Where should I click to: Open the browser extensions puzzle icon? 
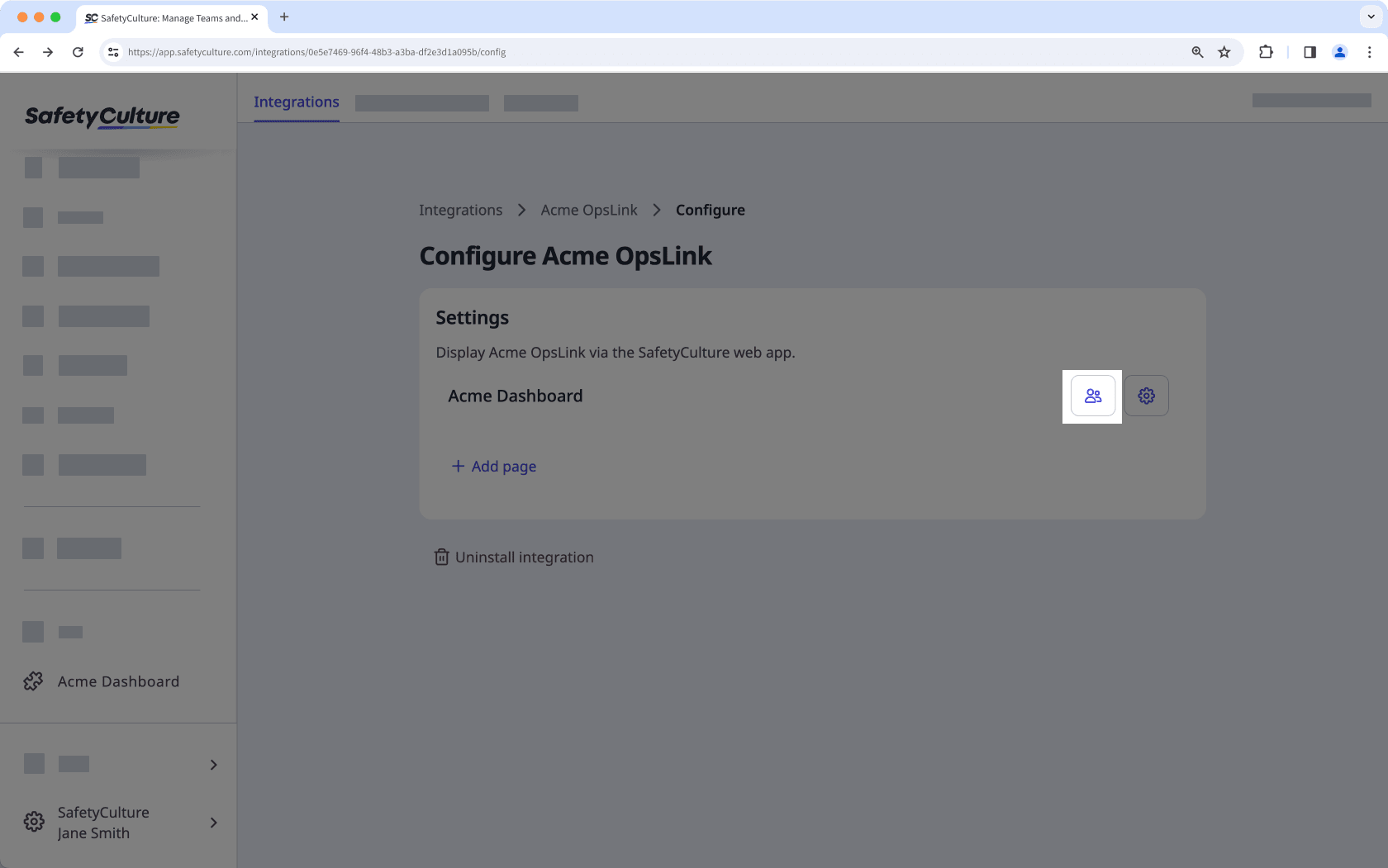(x=1266, y=52)
